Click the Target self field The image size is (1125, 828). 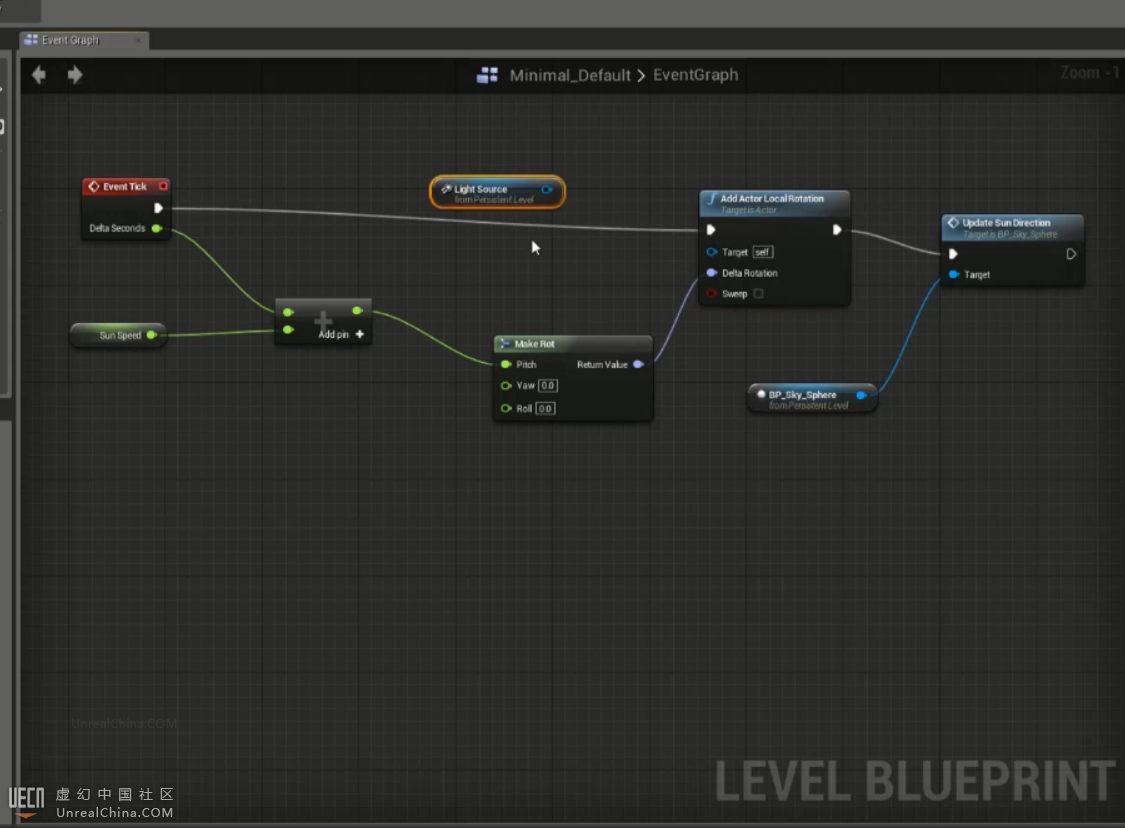click(763, 252)
